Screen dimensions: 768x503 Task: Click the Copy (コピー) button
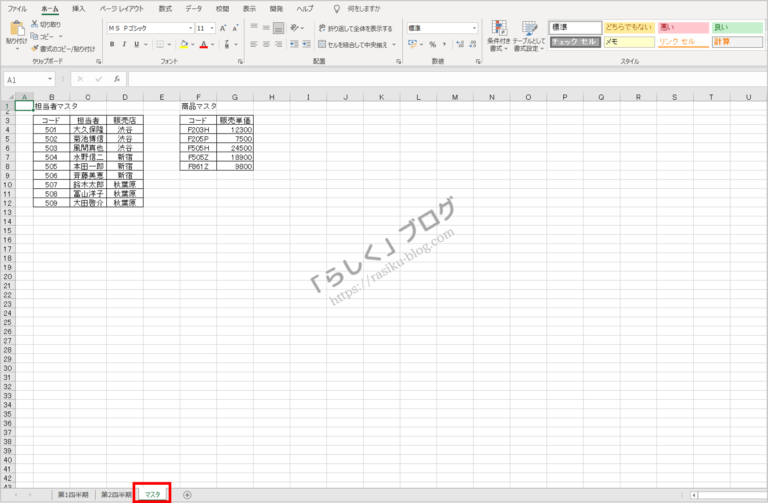click(45, 36)
